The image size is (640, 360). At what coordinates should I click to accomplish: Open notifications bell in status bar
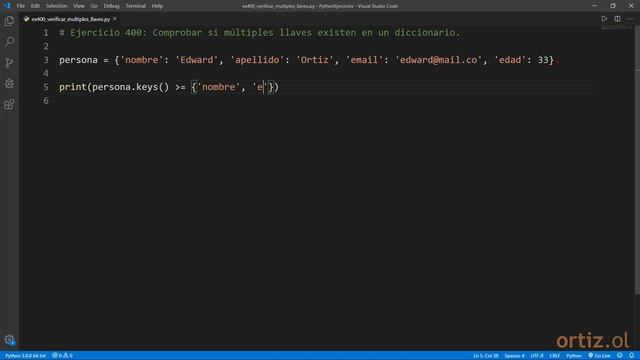(x=631, y=356)
